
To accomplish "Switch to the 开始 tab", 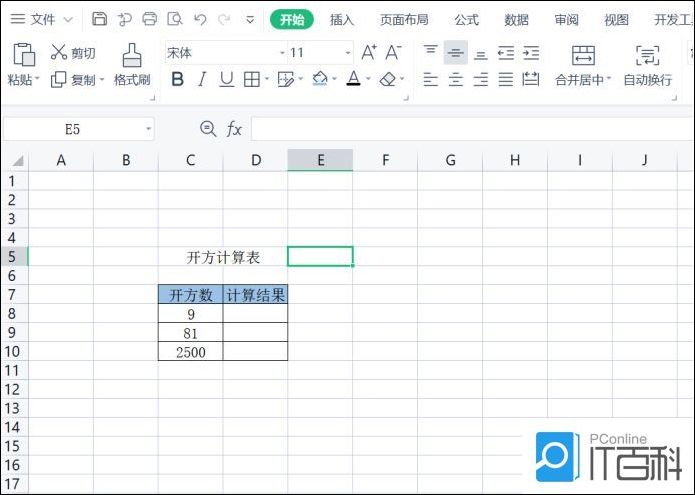I will point(292,19).
